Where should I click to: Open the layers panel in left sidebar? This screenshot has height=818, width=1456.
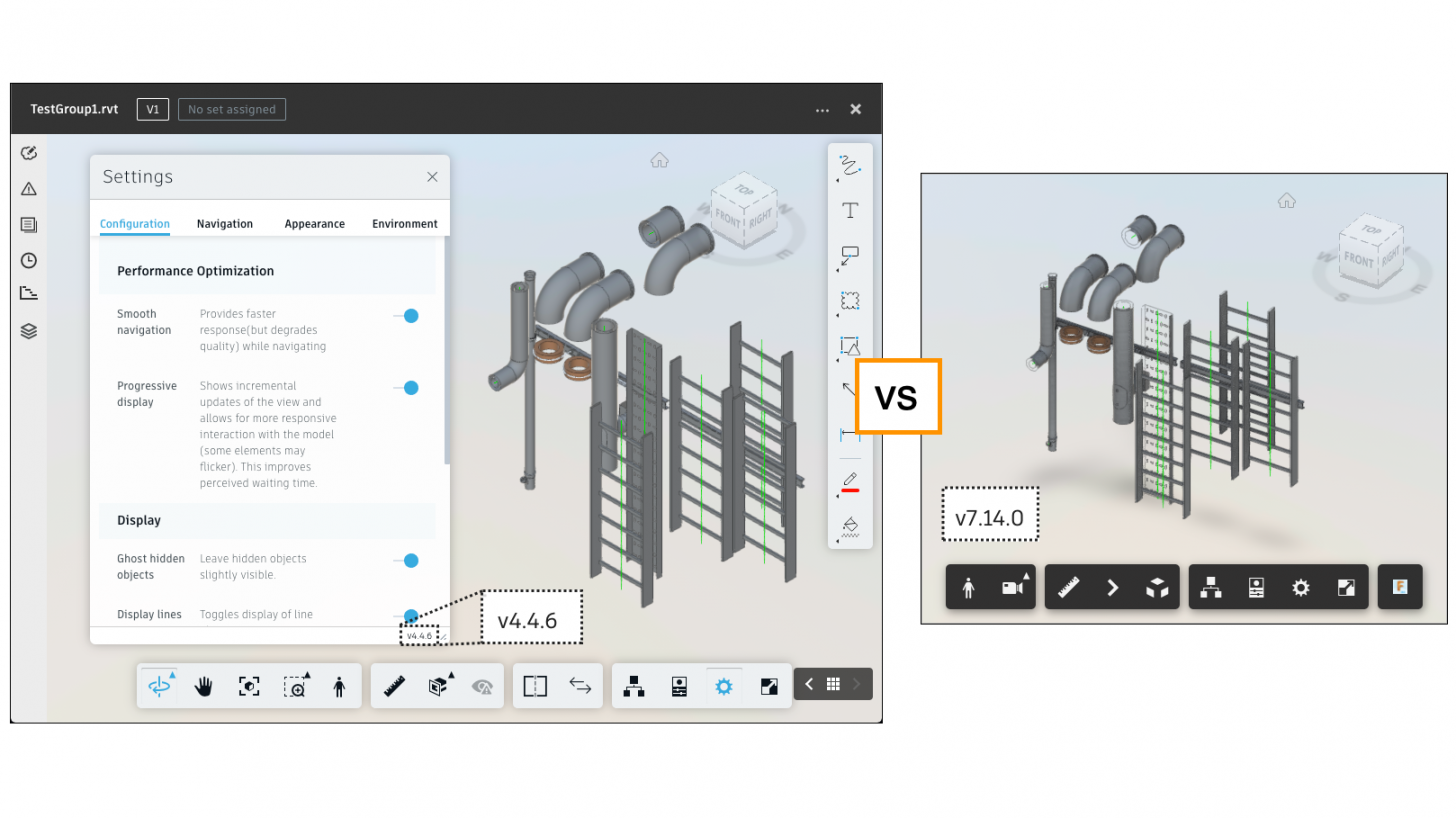29,331
